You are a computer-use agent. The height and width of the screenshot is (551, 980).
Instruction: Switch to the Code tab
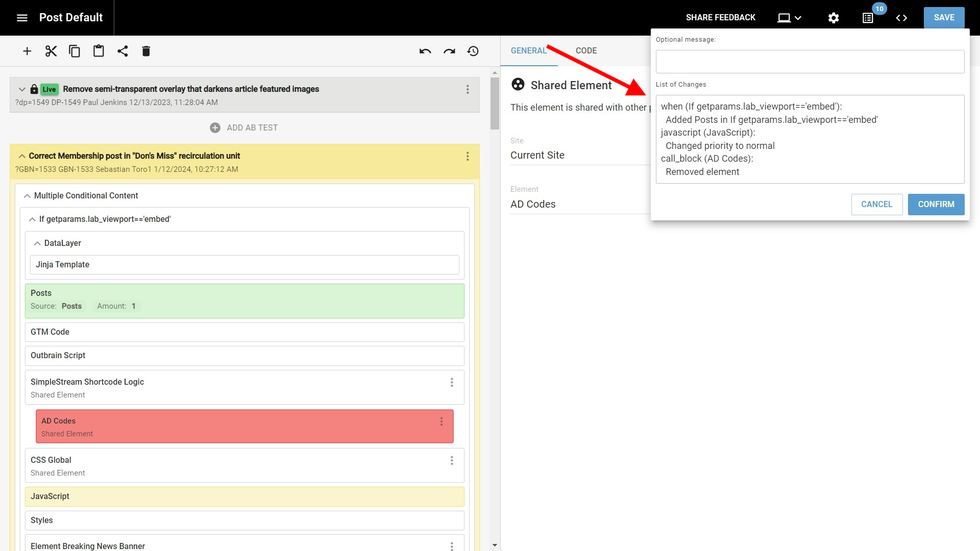tap(586, 51)
